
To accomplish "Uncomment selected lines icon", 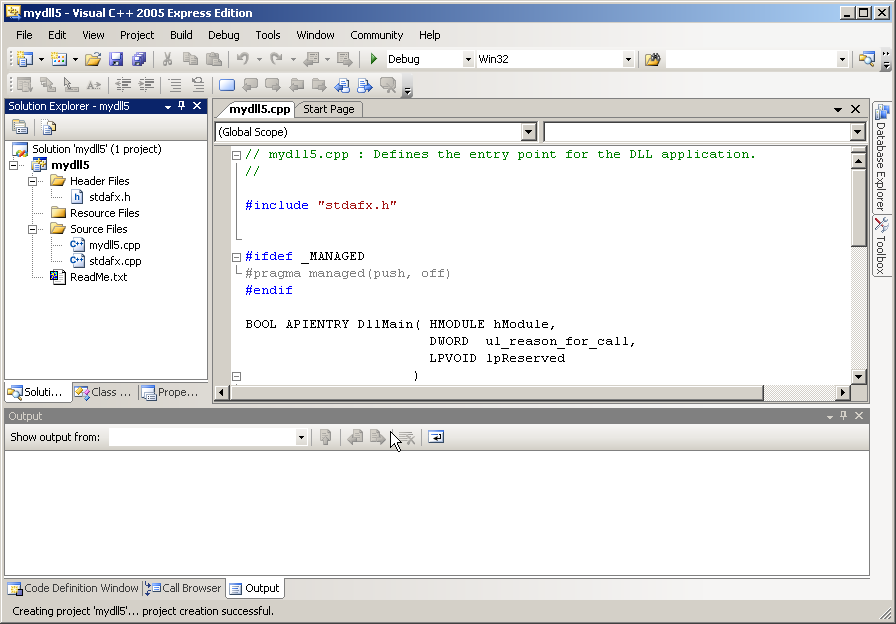I will pos(198,85).
